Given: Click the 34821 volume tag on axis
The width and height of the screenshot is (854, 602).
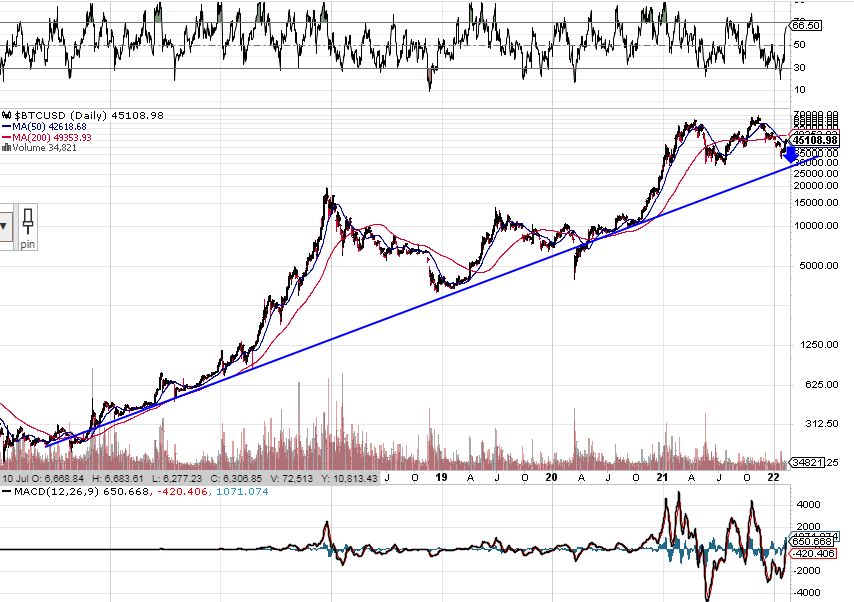Looking at the screenshot, I should (x=807, y=463).
